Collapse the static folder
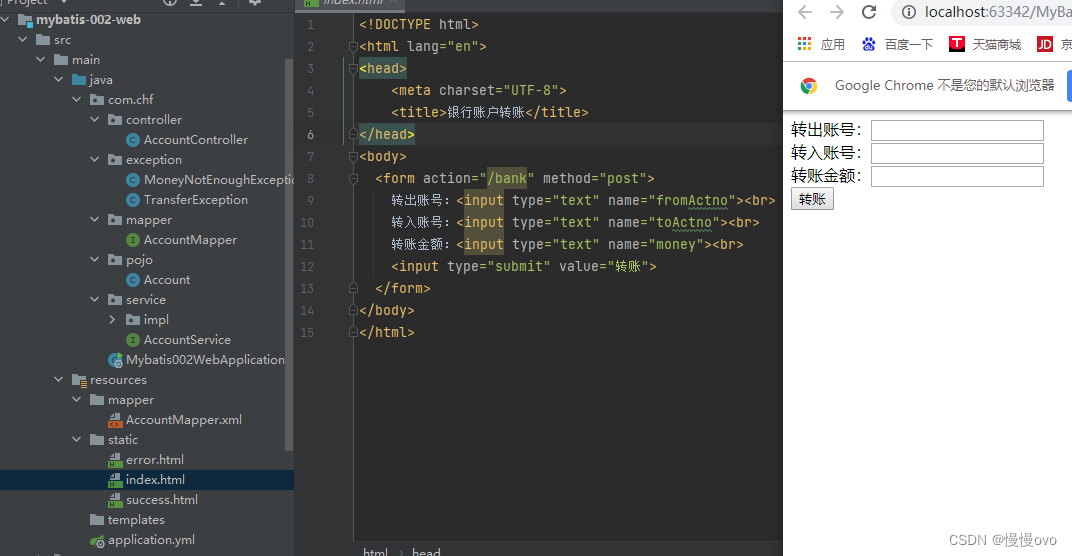The image size is (1072, 556). (x=77, y=440)
